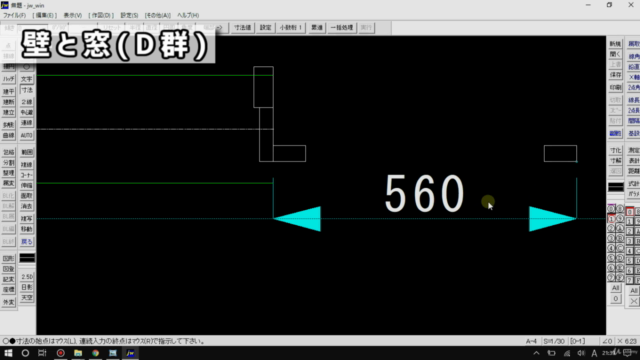640x360 pixels.
Task: Toggle layer group 2 circle button
Action: tap(611, 229)
